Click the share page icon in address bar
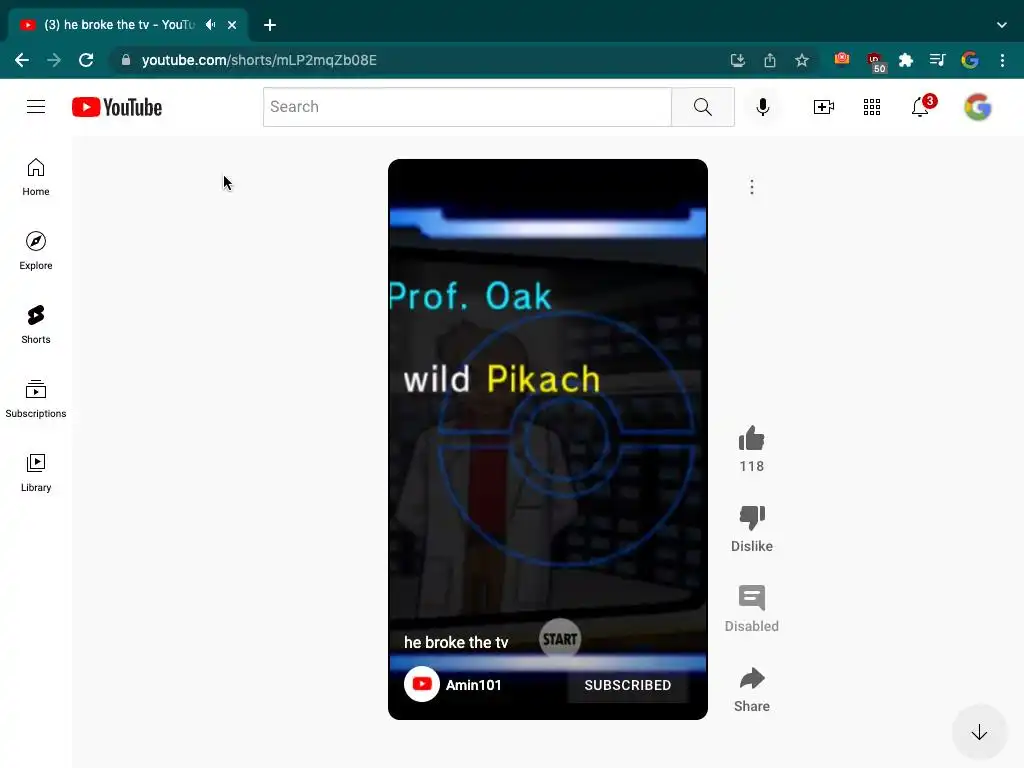The image size is (1024, 768). click(770, 60)
